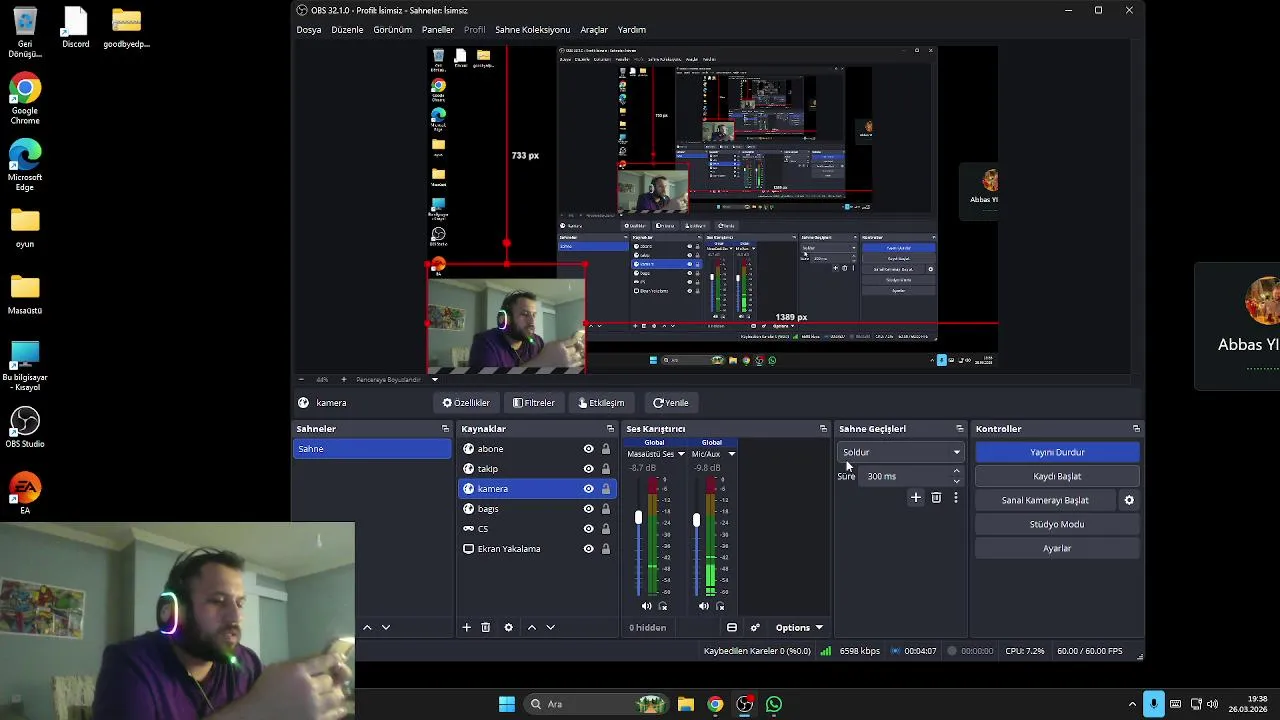The height and width of the screenshot is (720, 1280).
Task: Click Sanal Kamerayı Başlat button
Action: (x=1045, y=500)
